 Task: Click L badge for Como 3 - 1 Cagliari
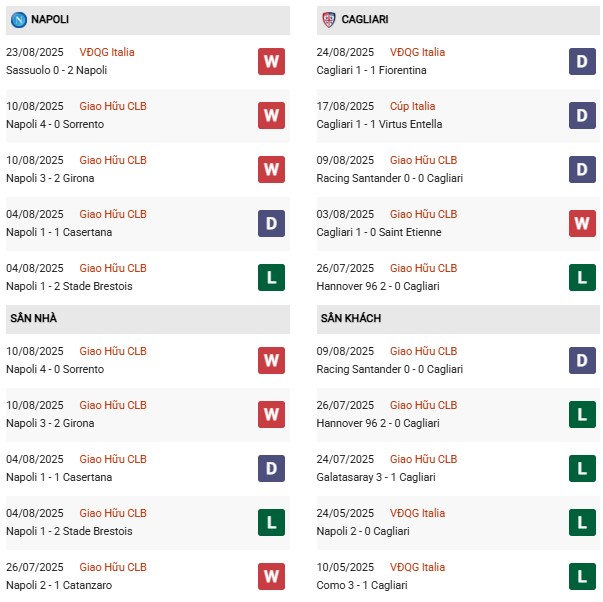(x=582, y=576)
